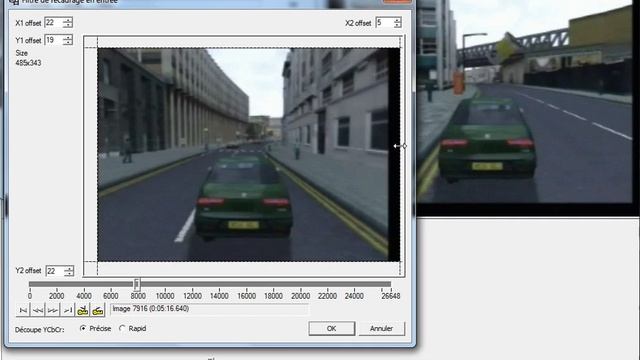The height and width of the screenshot is (360, 640).
Task: Click the Y2 offset label
Action: (28, 271)
